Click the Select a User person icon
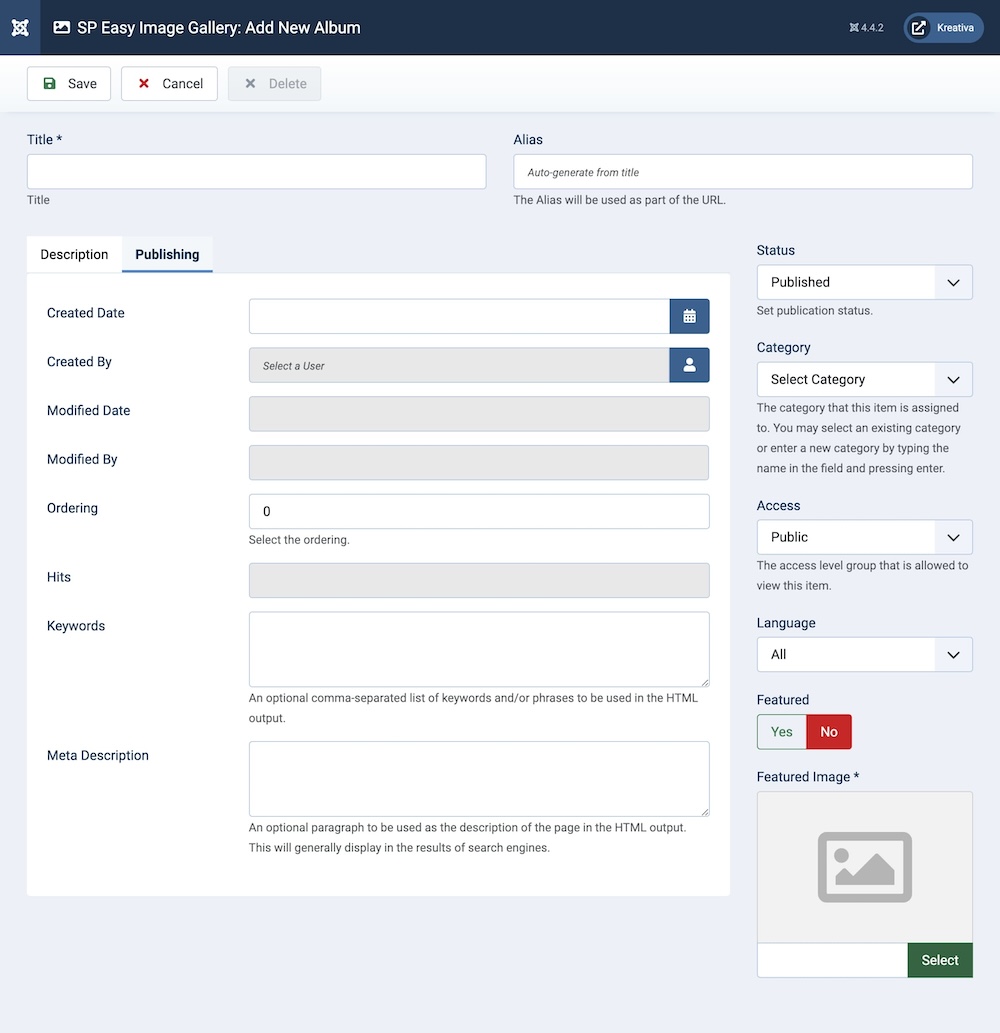 689,365
